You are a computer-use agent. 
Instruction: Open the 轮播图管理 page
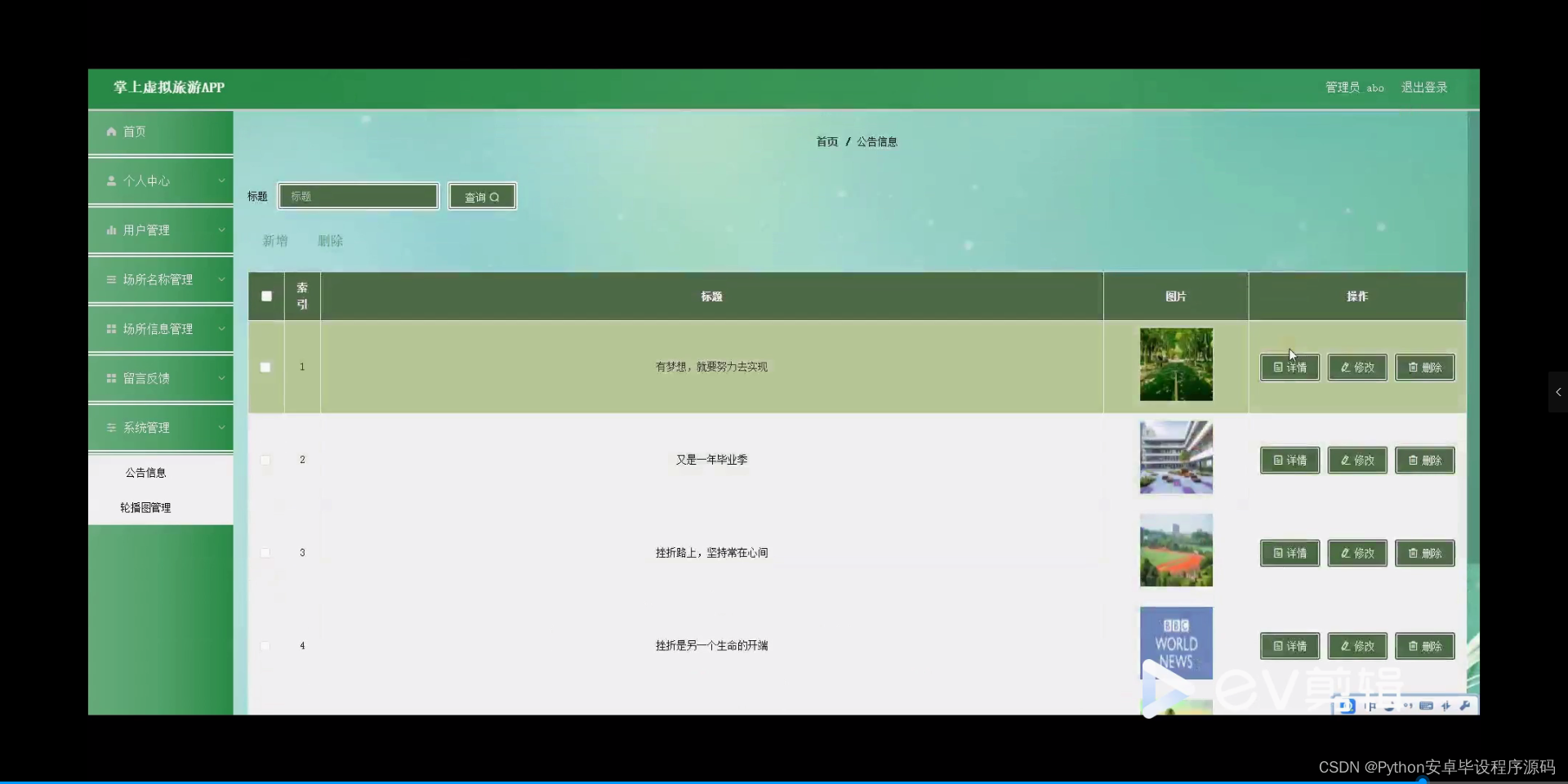point(145,507)
